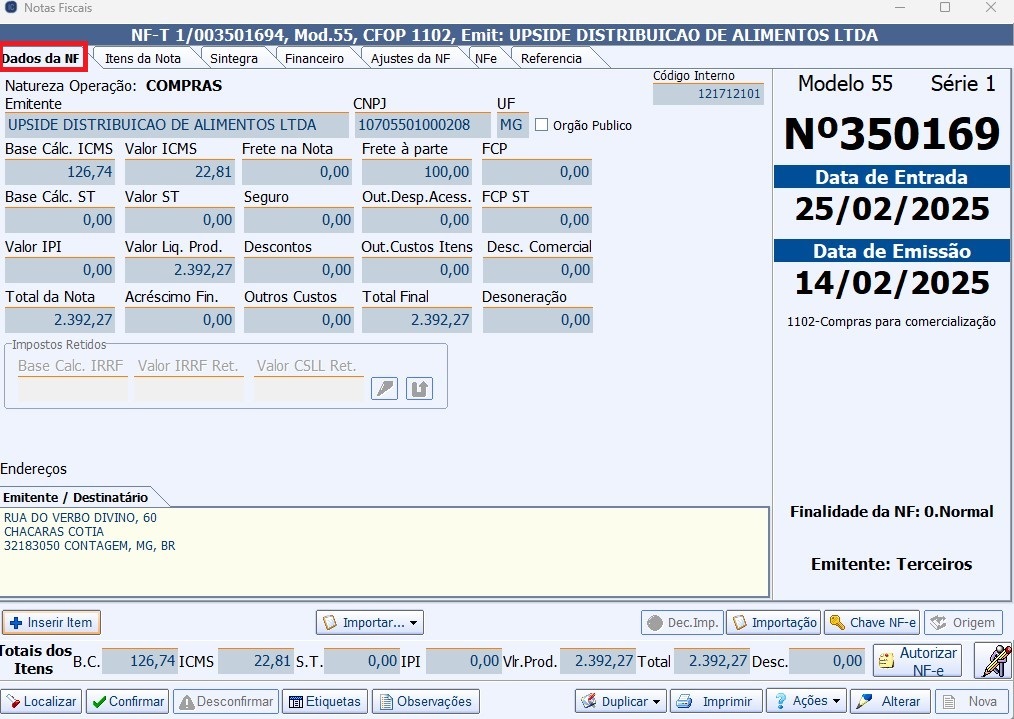The height and width of the screenshot is (719, 1014).
Task: Expand the Importar... dropdown
Action: pos(370,622)
